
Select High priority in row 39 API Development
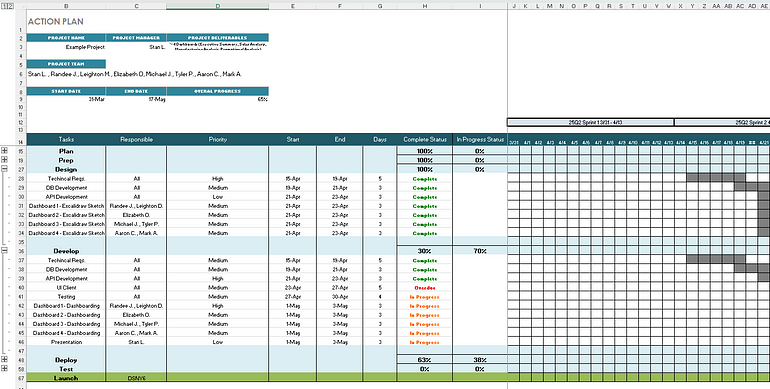[x=218, y=278]
